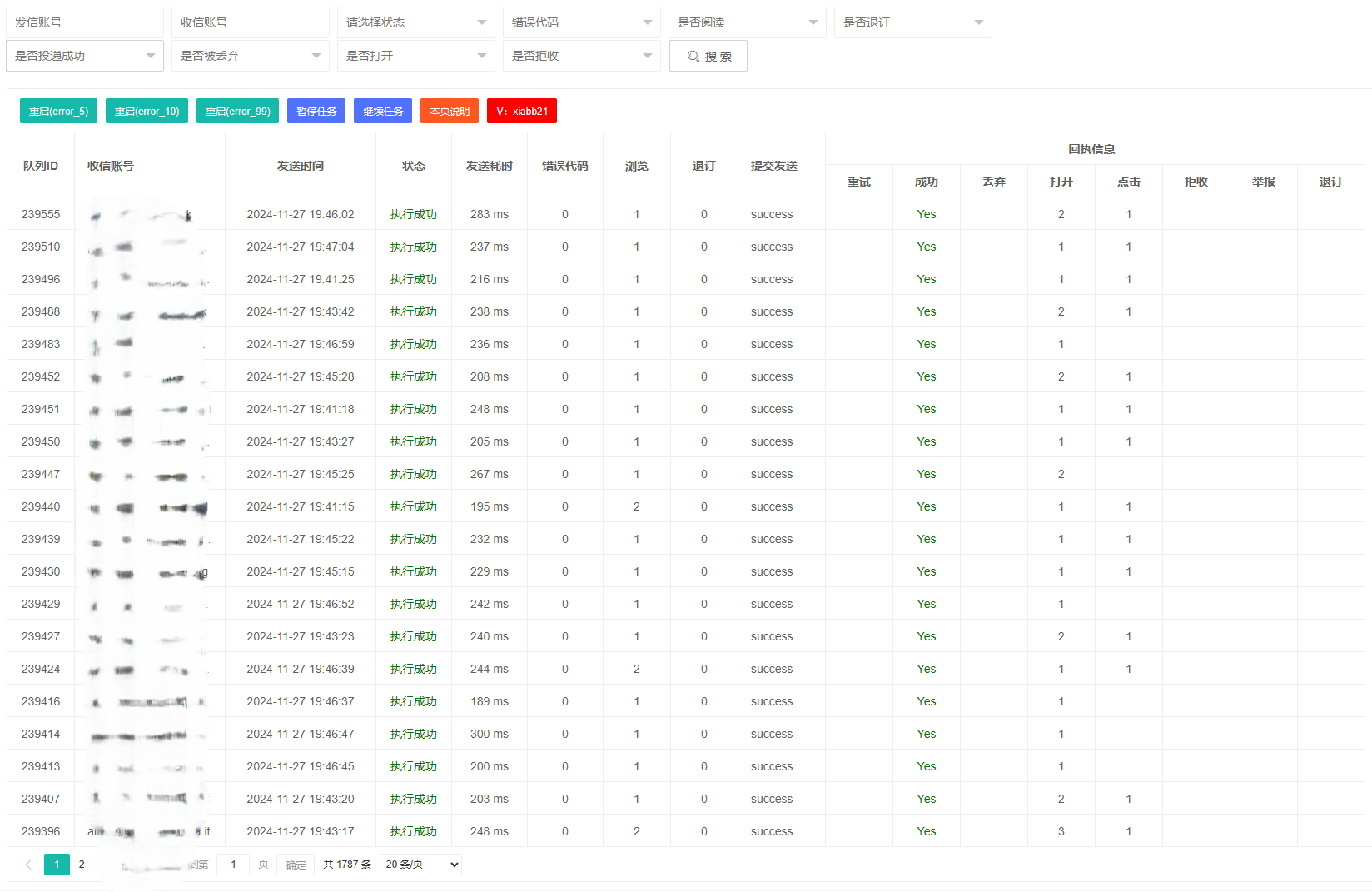The height and width of the screenshot is (892, 1372).
Task: Open the 是否打开 filter dropdown
Action: [416, 56]
